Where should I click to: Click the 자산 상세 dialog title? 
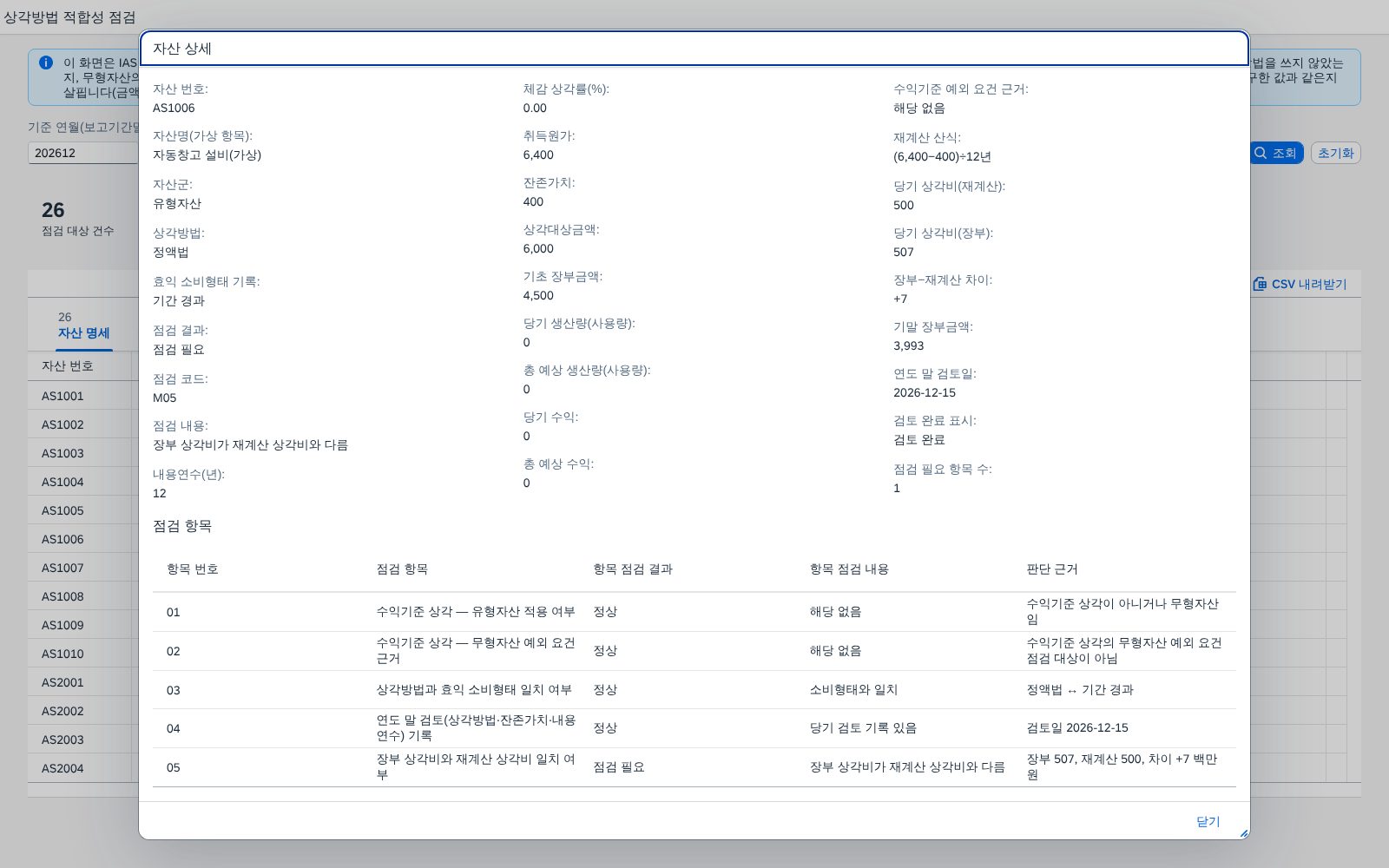tap(182, 49)
